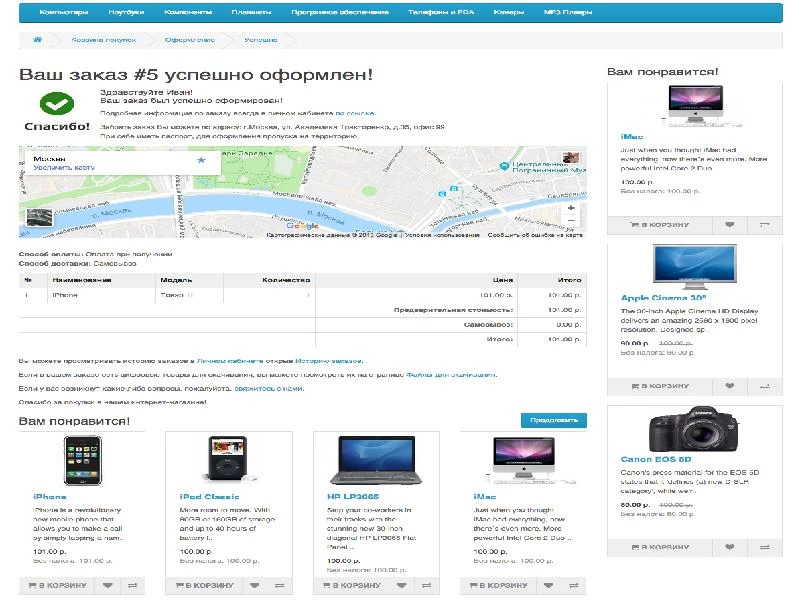This screenshot has width=800, height=600.
Task: Add iPod Classic to wishlist heart
Action: (255, 585)
